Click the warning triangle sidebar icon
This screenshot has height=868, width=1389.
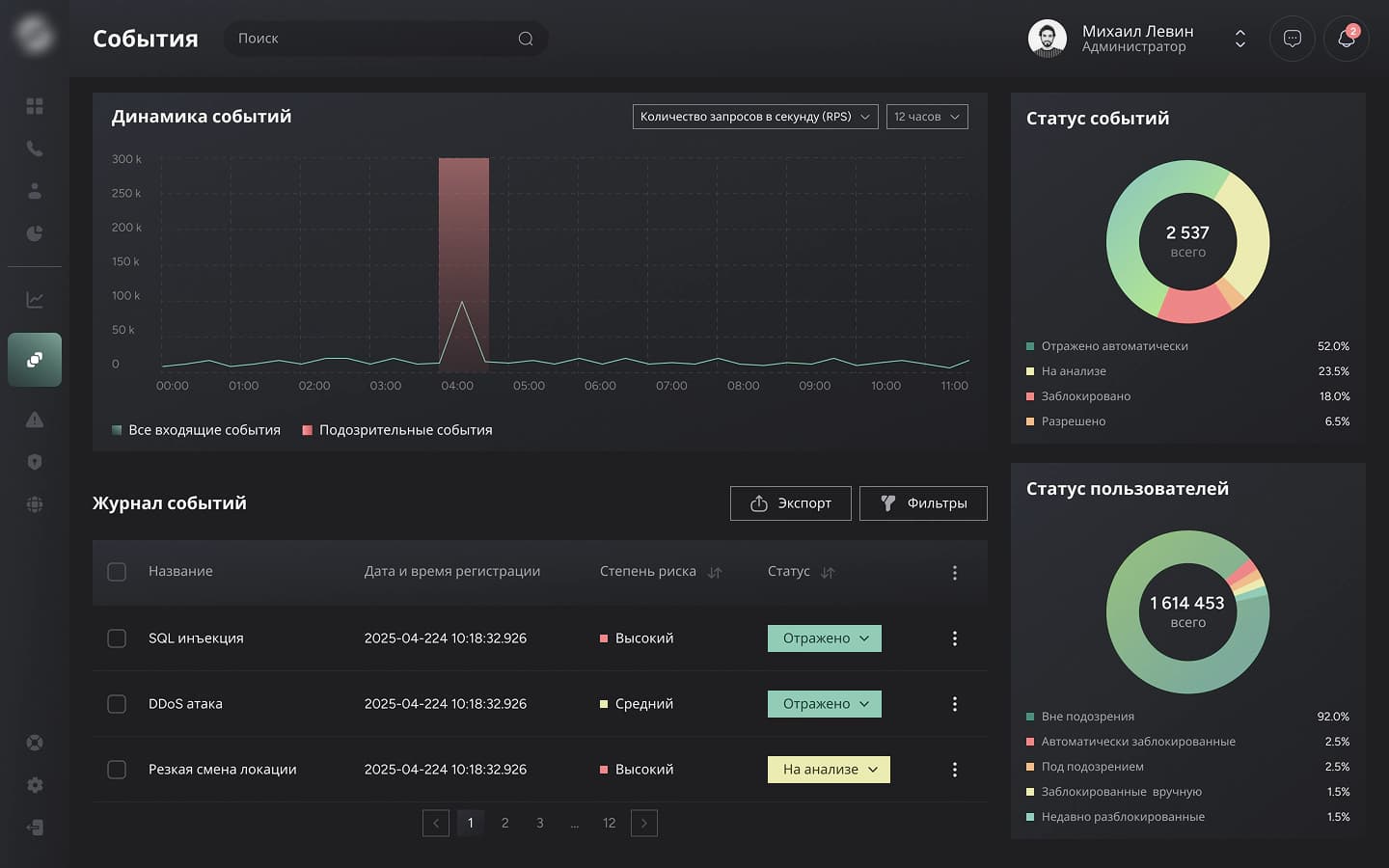click(35, 420)
